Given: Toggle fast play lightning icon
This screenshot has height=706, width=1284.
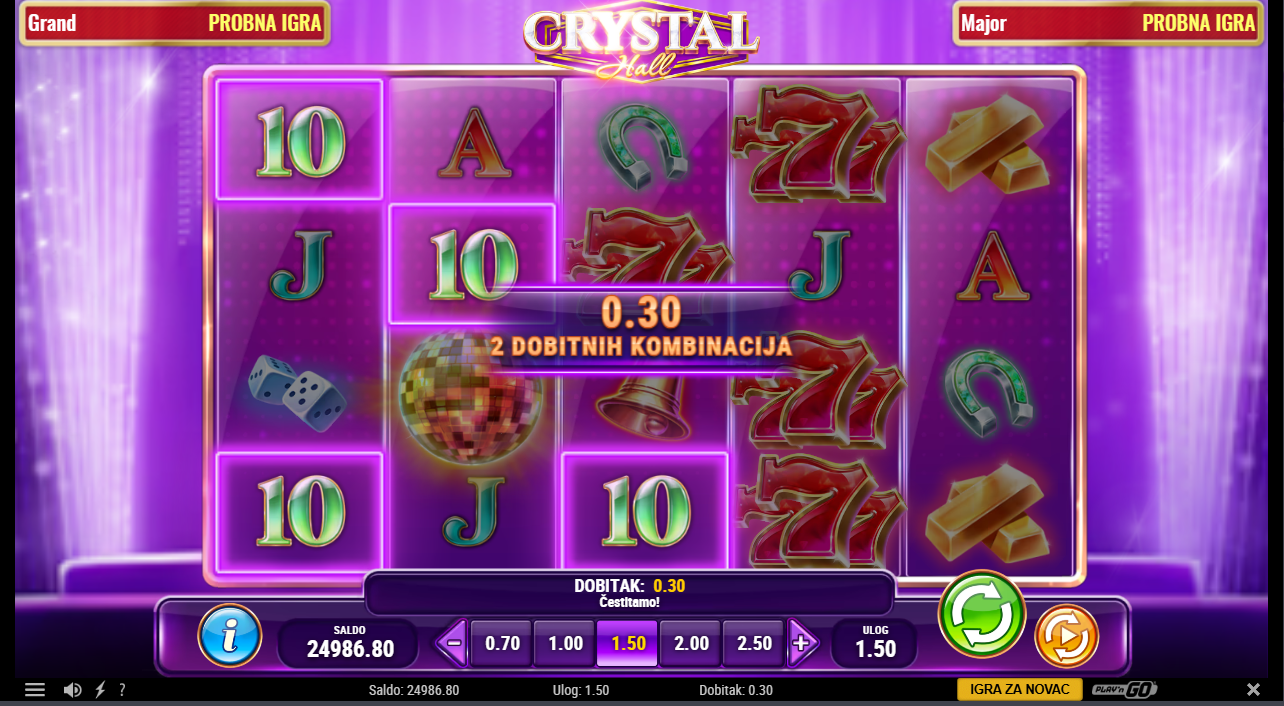Looking at the screenshot, I should pyautogui.click(x=100, y=690).
